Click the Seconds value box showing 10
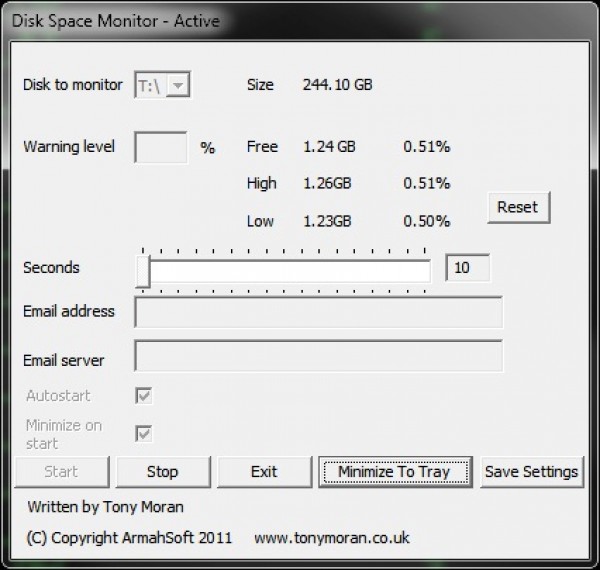The image size is (600, 570). click(467, 268)
